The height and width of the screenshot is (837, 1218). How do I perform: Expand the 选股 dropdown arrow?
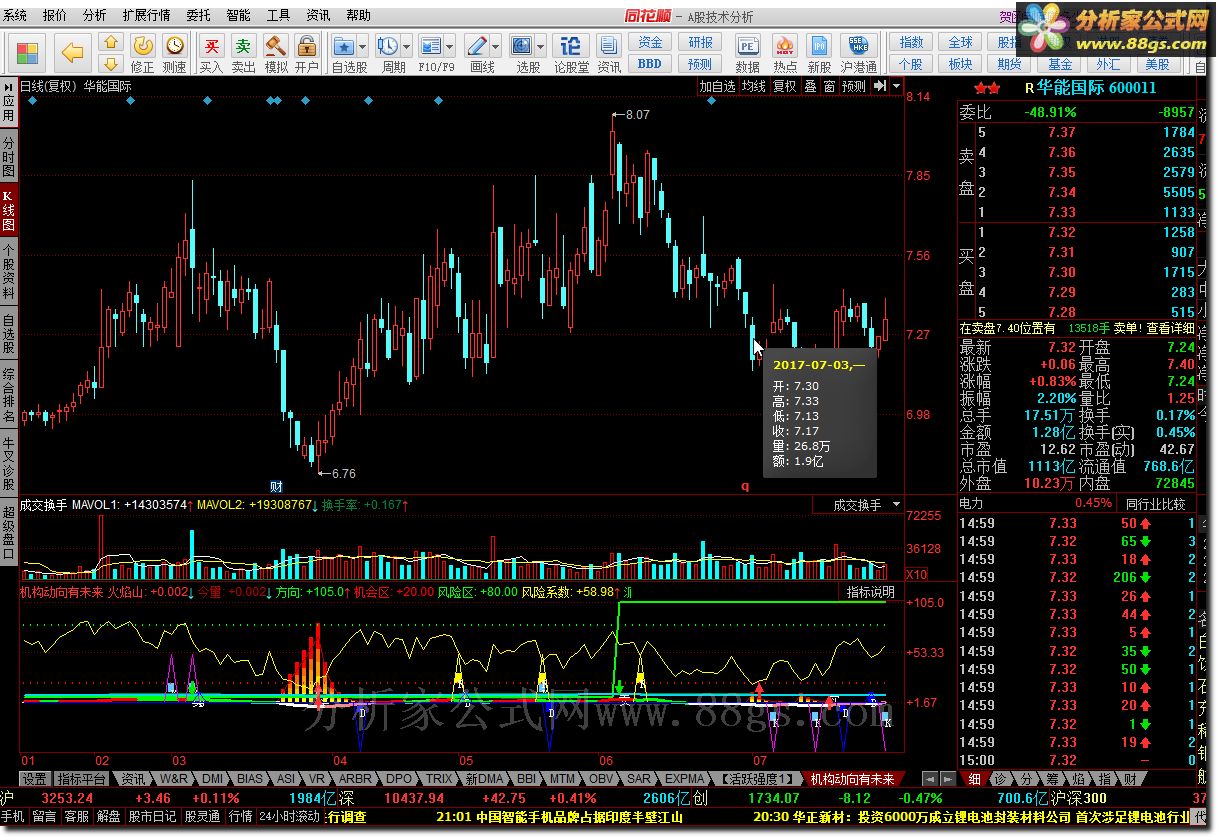pyautogui.click(x=542, y=46)
